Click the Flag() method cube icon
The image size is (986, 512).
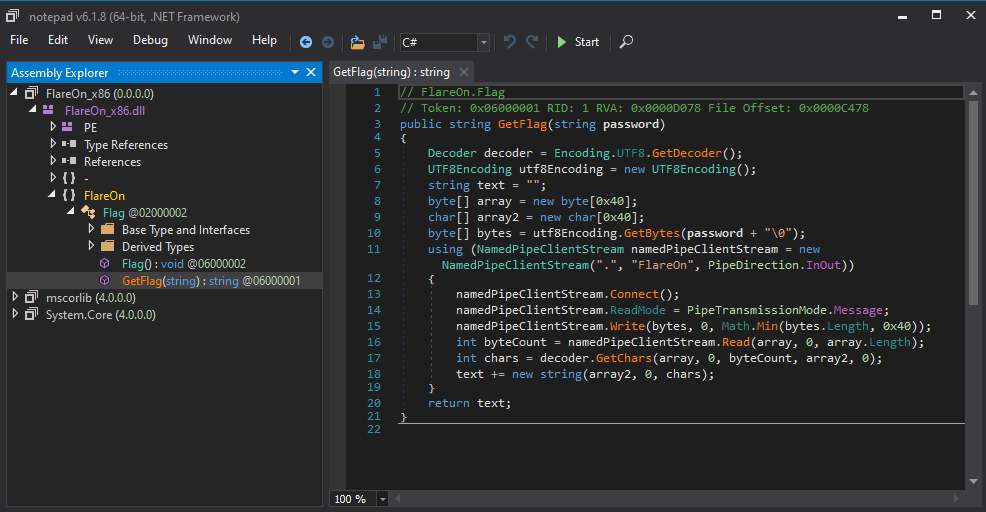pyautogui.click(x=105, y=263)
